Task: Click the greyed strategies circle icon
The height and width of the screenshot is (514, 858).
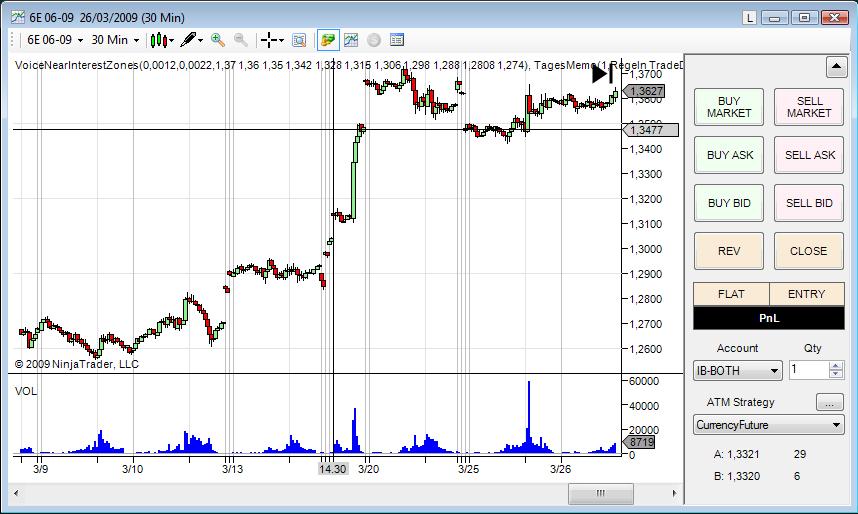Action: pos(374,40)
